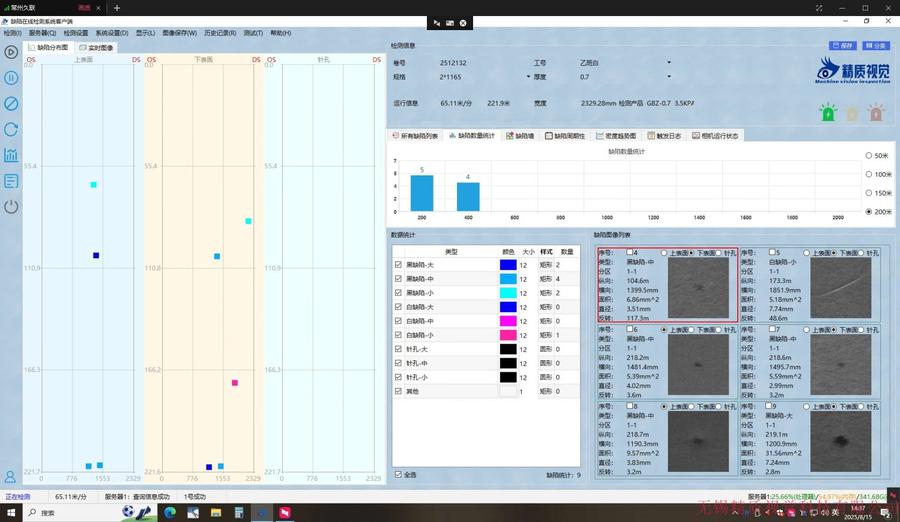The image size is (900, 522).
Task: Click the 分卷 button
Action: [x=875, y=45]
